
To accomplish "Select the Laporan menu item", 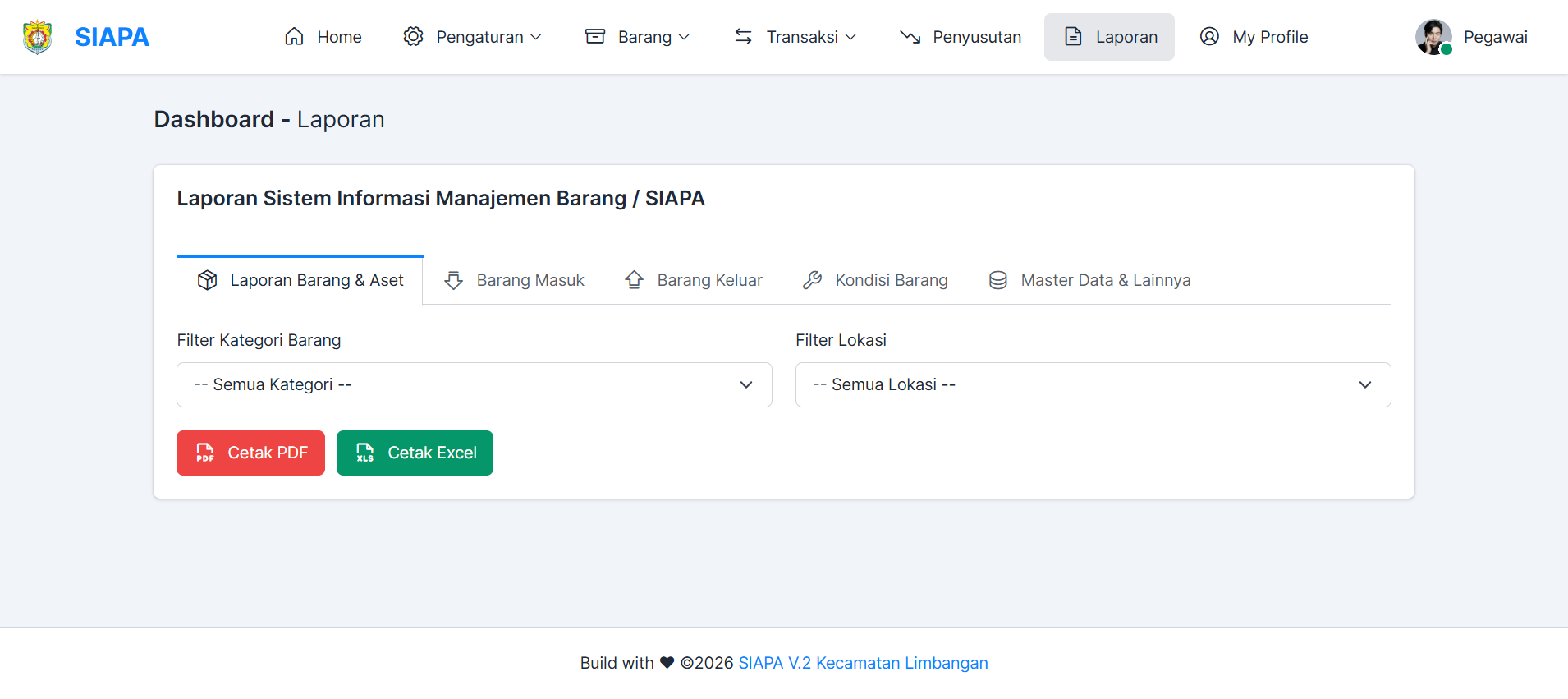I will 1109,37.
